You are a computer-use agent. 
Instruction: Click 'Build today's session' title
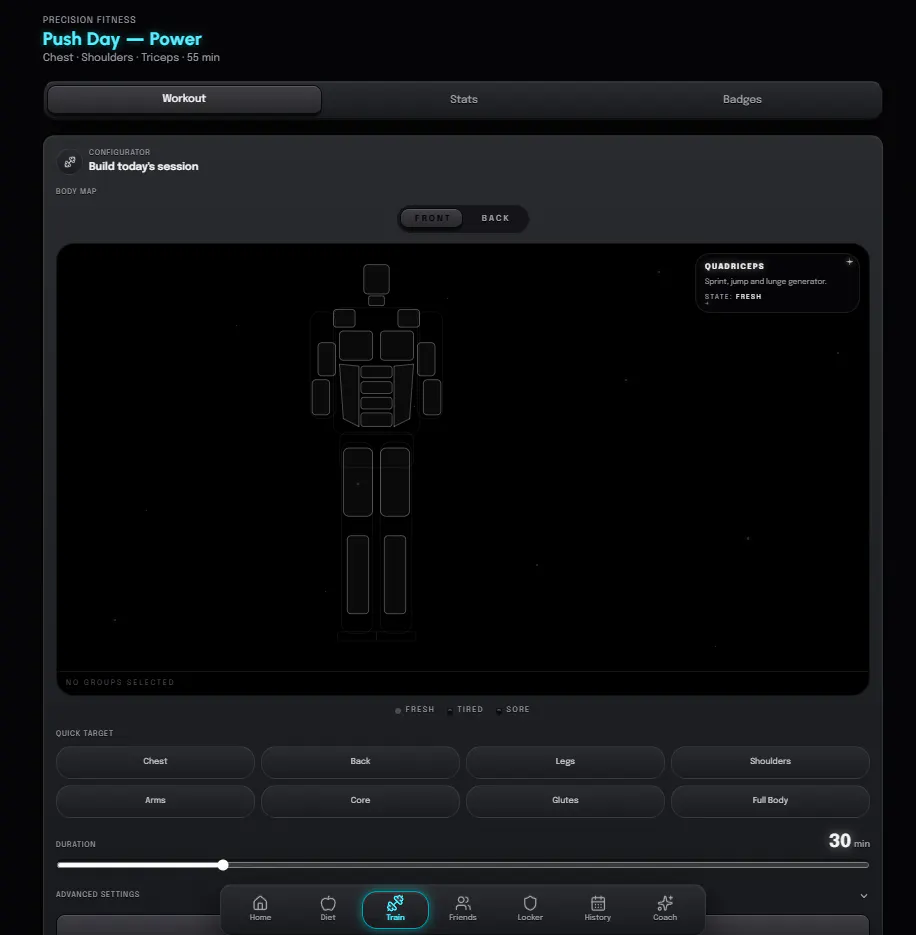tap(143, 166)
